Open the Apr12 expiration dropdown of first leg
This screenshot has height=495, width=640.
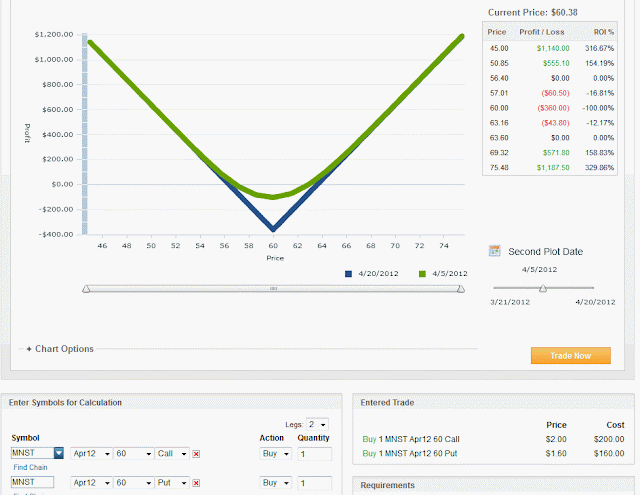pos(91,454)
